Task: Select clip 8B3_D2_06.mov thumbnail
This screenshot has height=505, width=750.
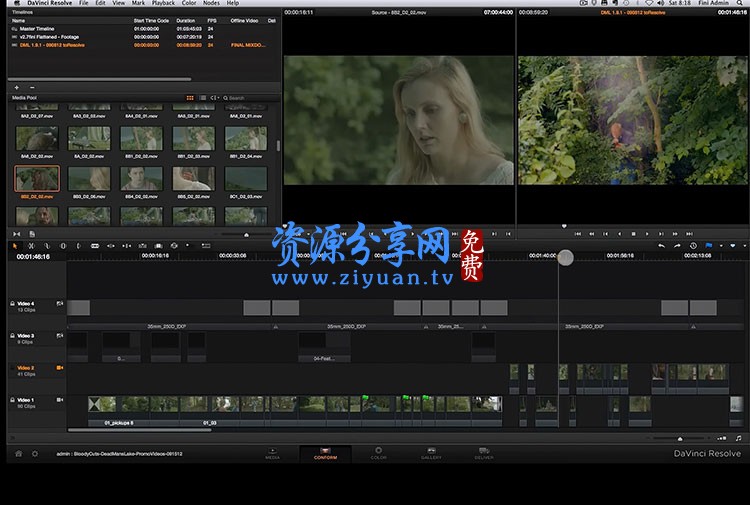Action: pyautogui.click(x=89, y=178)
